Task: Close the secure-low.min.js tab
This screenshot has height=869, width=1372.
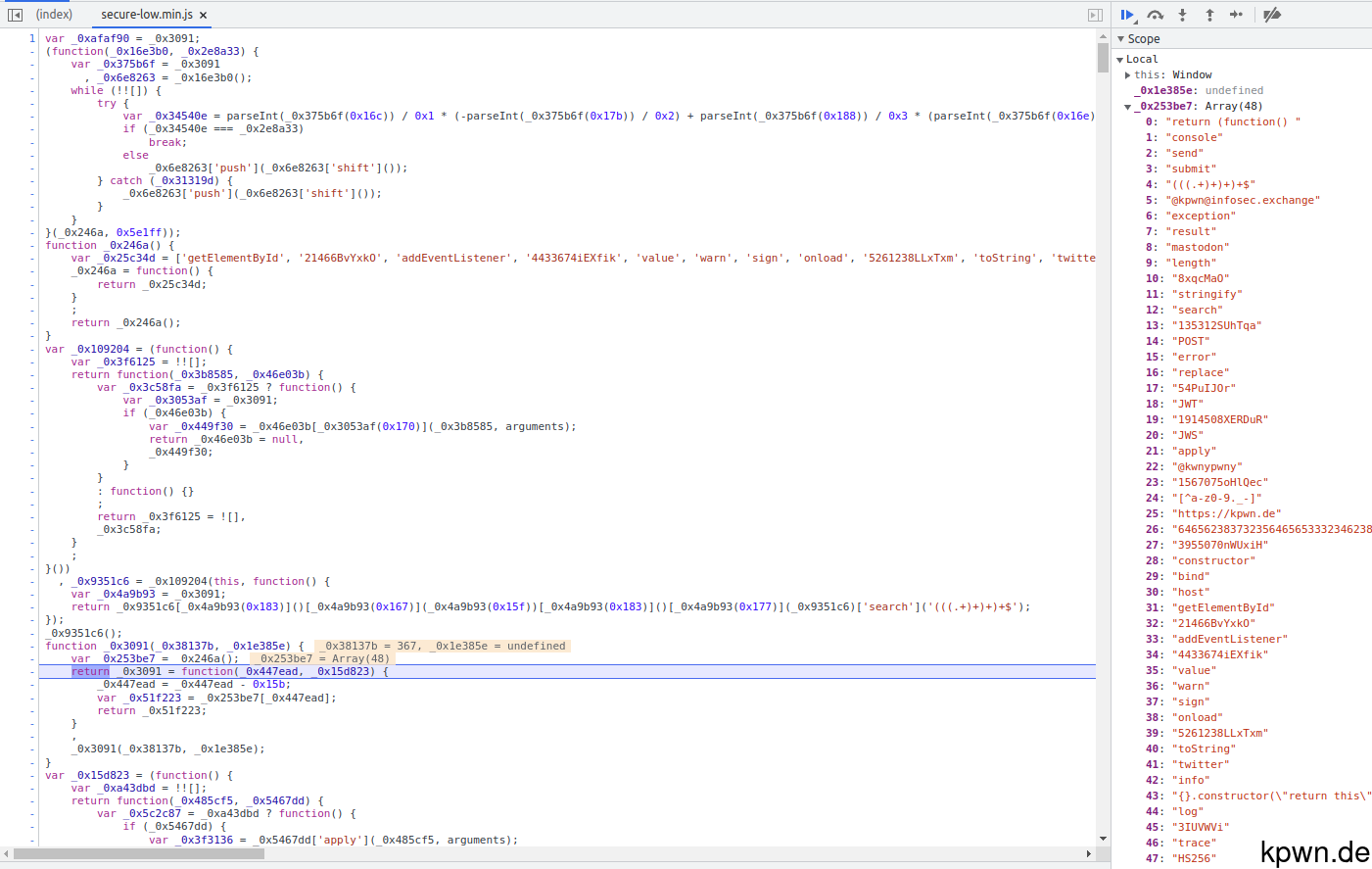Action: (x=204, y=14)
